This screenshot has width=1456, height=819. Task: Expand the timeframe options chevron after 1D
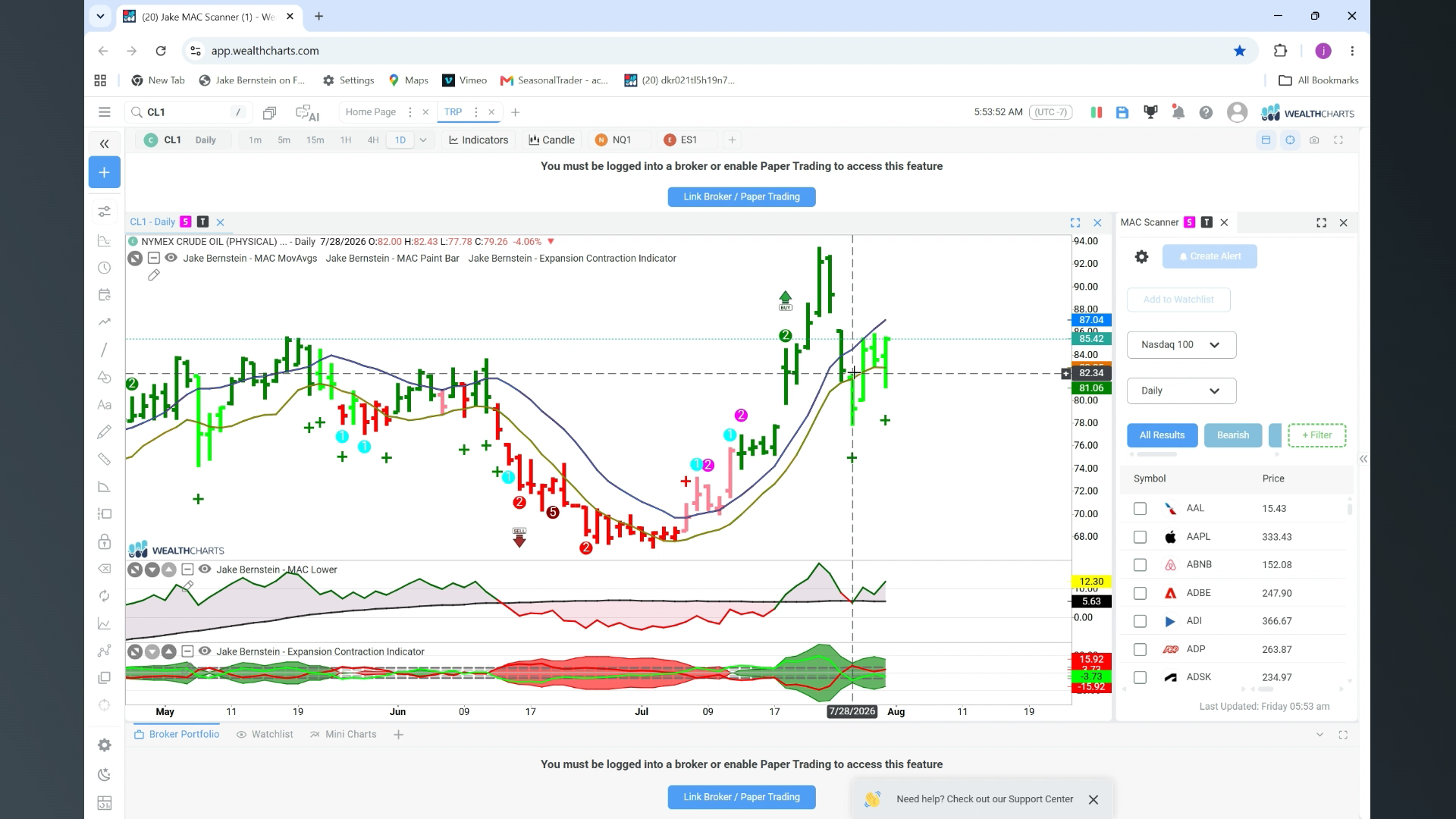[x=423, y=140]
